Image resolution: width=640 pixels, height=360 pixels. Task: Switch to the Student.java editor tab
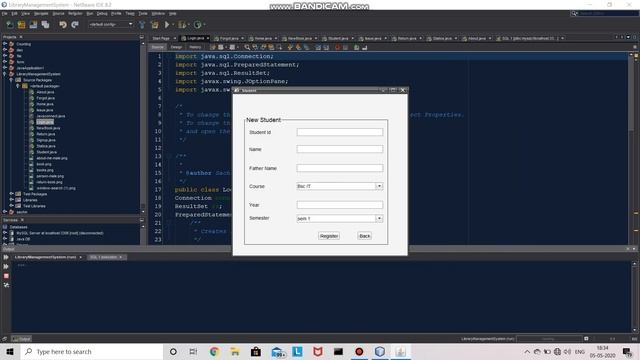click(338, 38)
